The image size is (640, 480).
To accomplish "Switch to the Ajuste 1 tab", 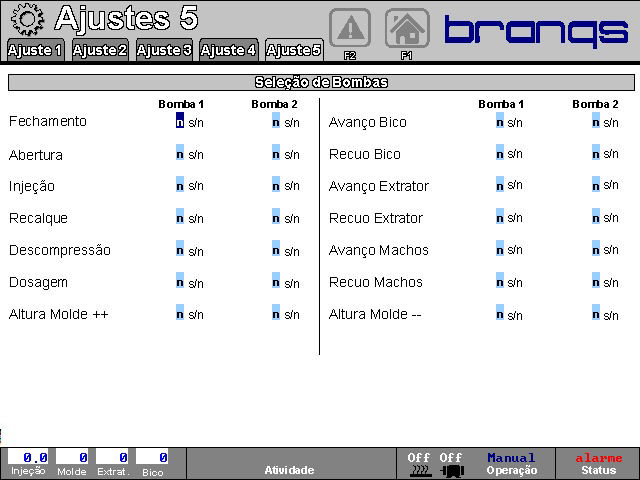I will click(35, 50).
